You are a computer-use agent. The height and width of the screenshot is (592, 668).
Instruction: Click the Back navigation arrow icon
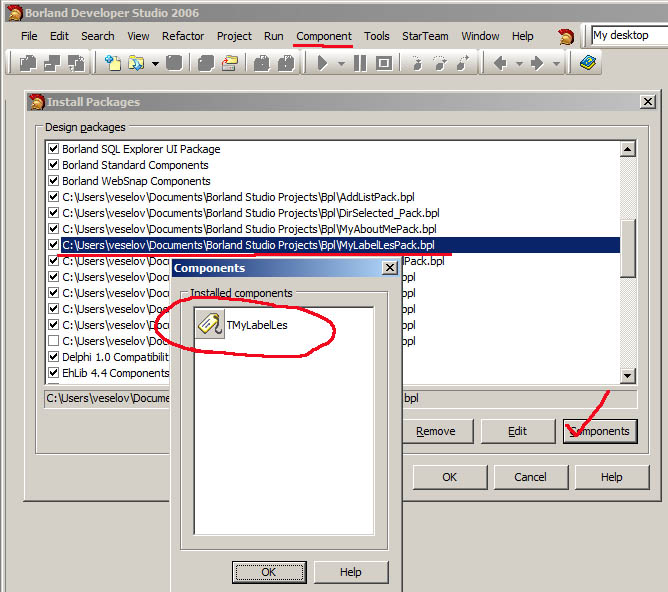click(x=500, y=63)
